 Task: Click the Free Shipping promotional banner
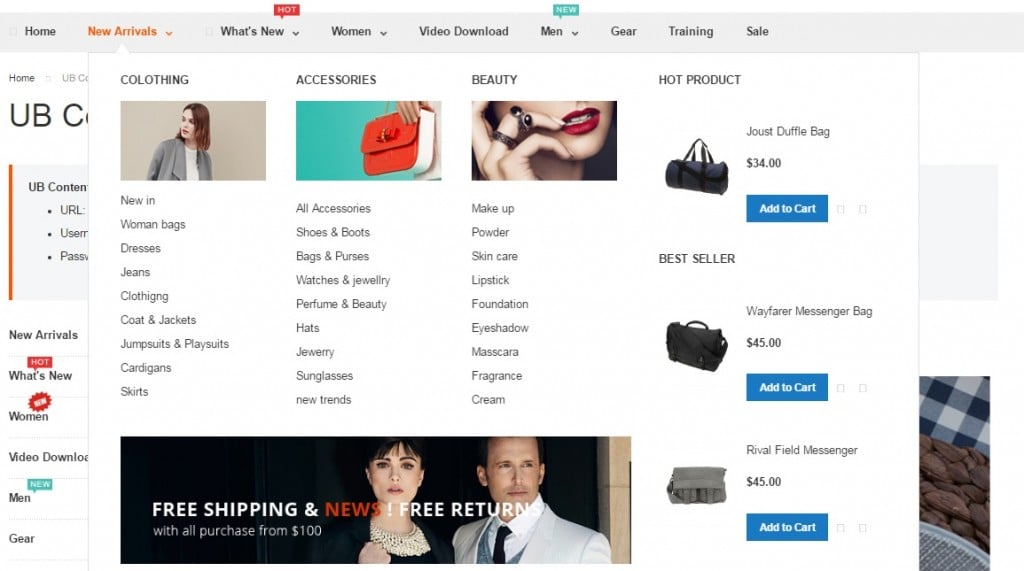click(376, 500)
